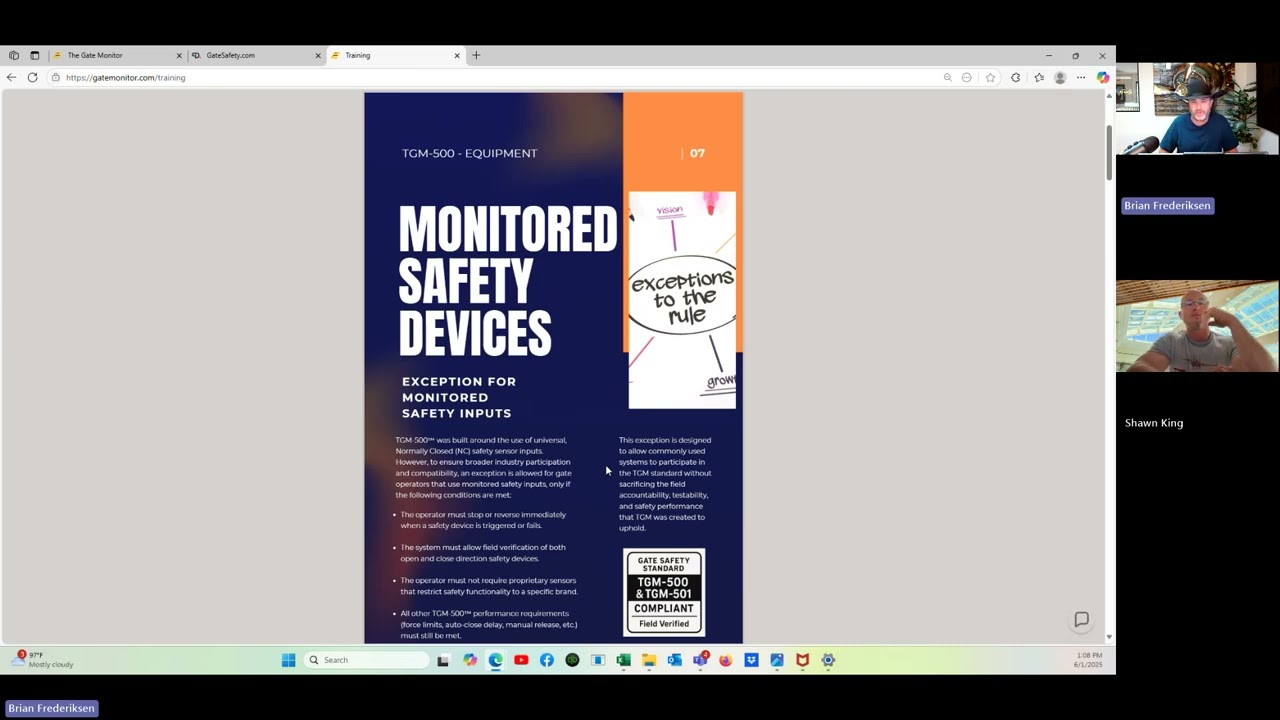Close the GateSafety.com tab
Screen dimensions: 1280x720
318,55
